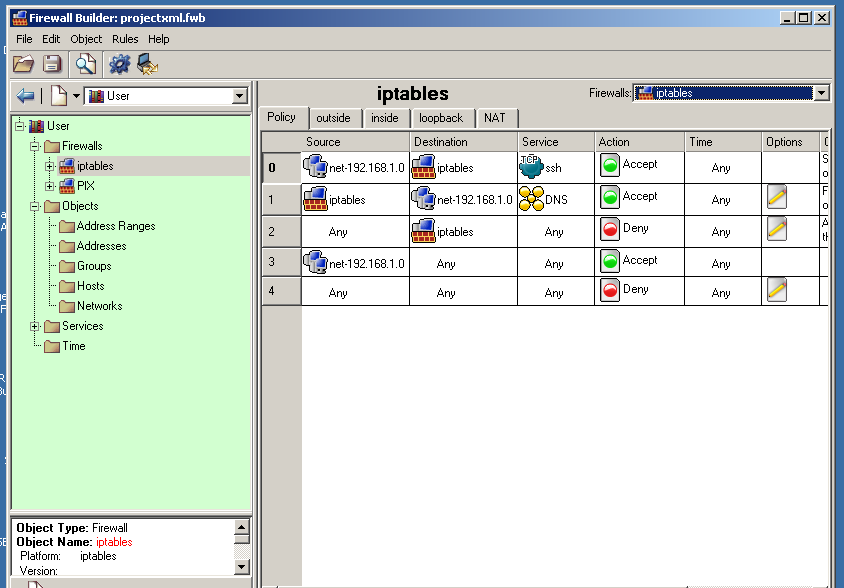
Task: Click the Compile rules gear icon
Action: tap(119, 64)
